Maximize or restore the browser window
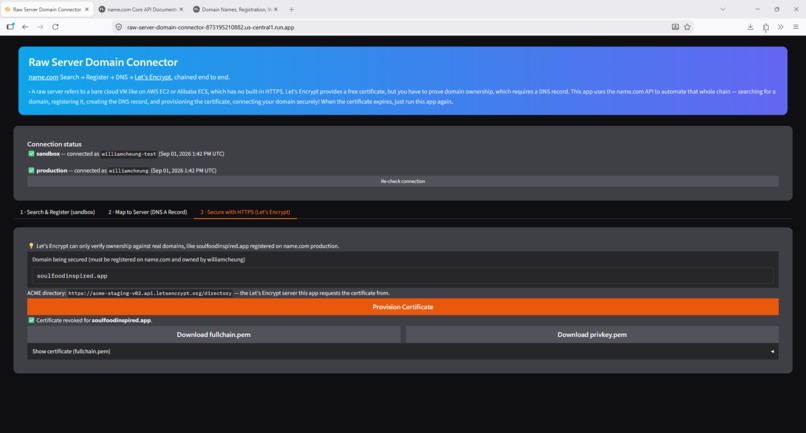Viewport: 806px width, 433px height. (777, 9)
